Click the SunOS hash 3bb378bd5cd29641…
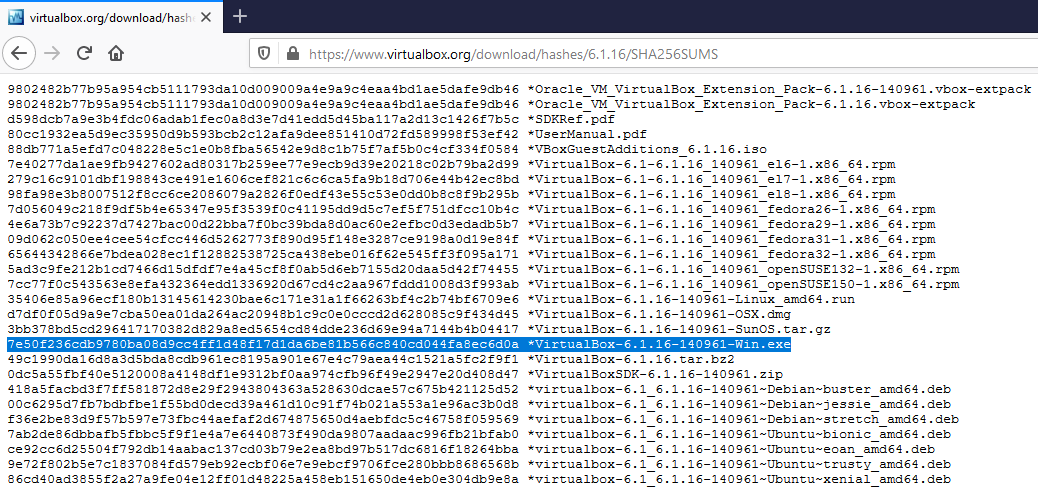1038x490 pixels. coord(263,329)
